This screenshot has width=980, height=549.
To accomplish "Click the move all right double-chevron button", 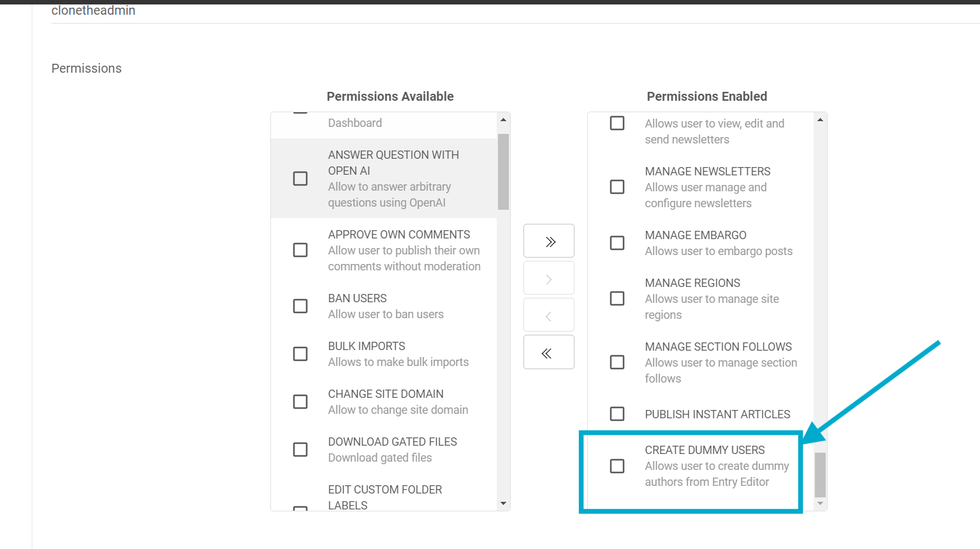I will [x=549, y=242].
